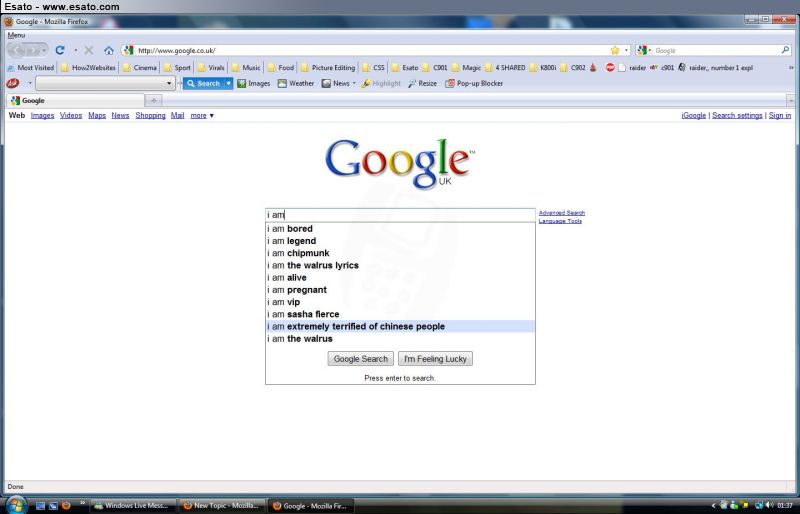Image resolution: width=800 pixels, height=514 pixels.
Task: Click the Resize tool in the toolbar
Action: (x=422, y=83)
